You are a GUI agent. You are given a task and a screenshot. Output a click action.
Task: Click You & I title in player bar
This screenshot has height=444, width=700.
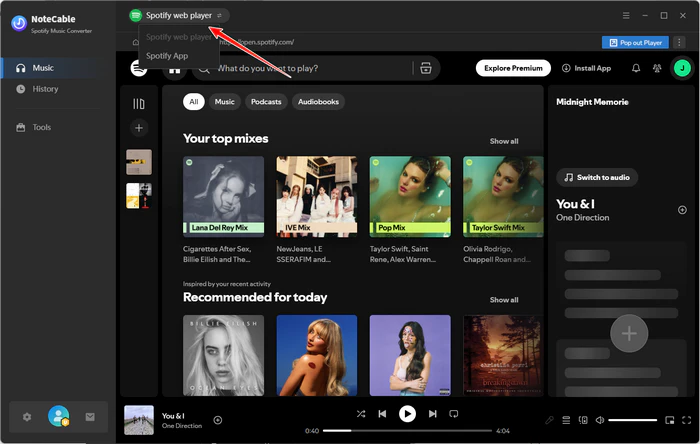[173, 416]
